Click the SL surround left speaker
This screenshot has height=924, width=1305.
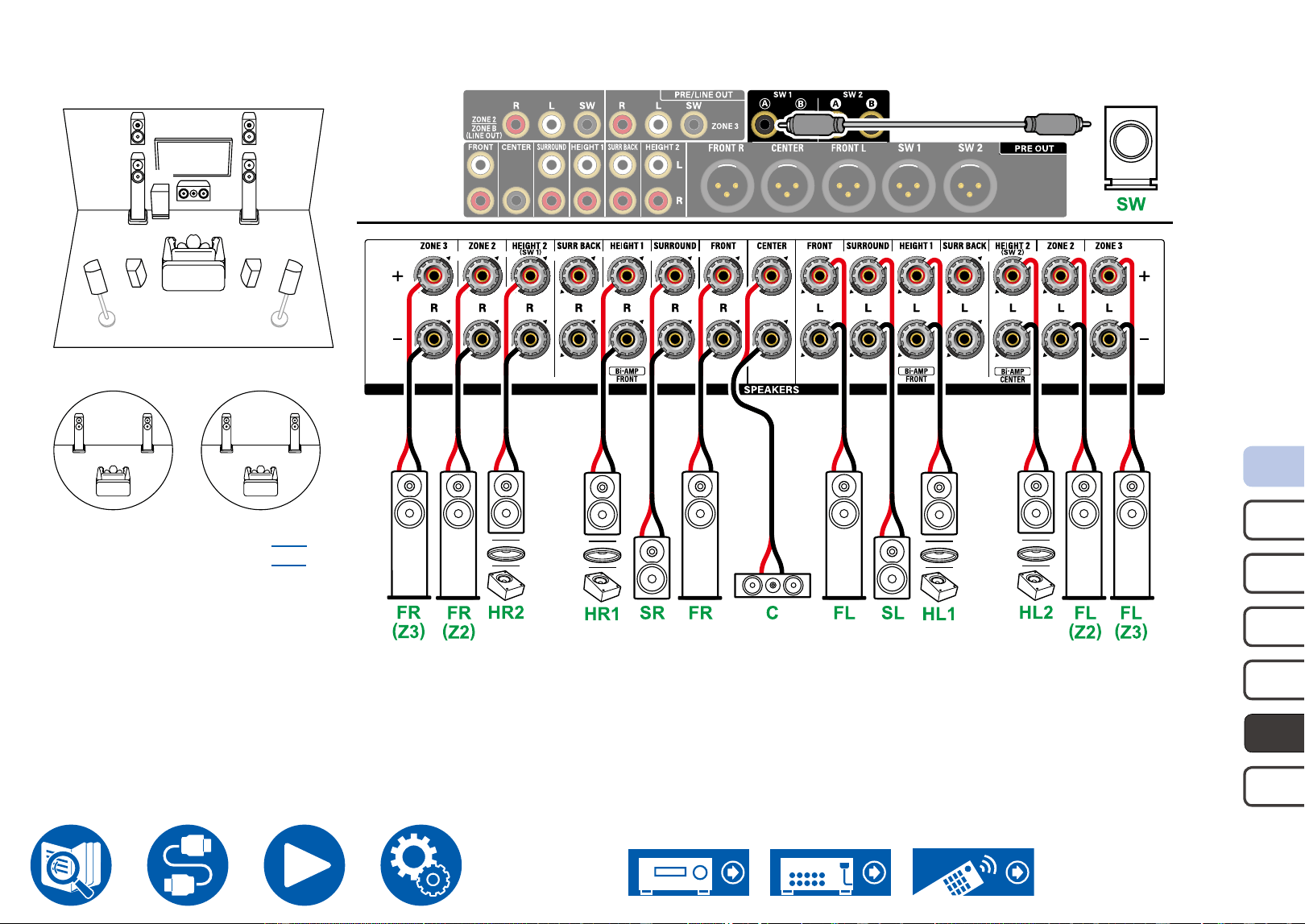pyautogui.click(x=892, y=568)
